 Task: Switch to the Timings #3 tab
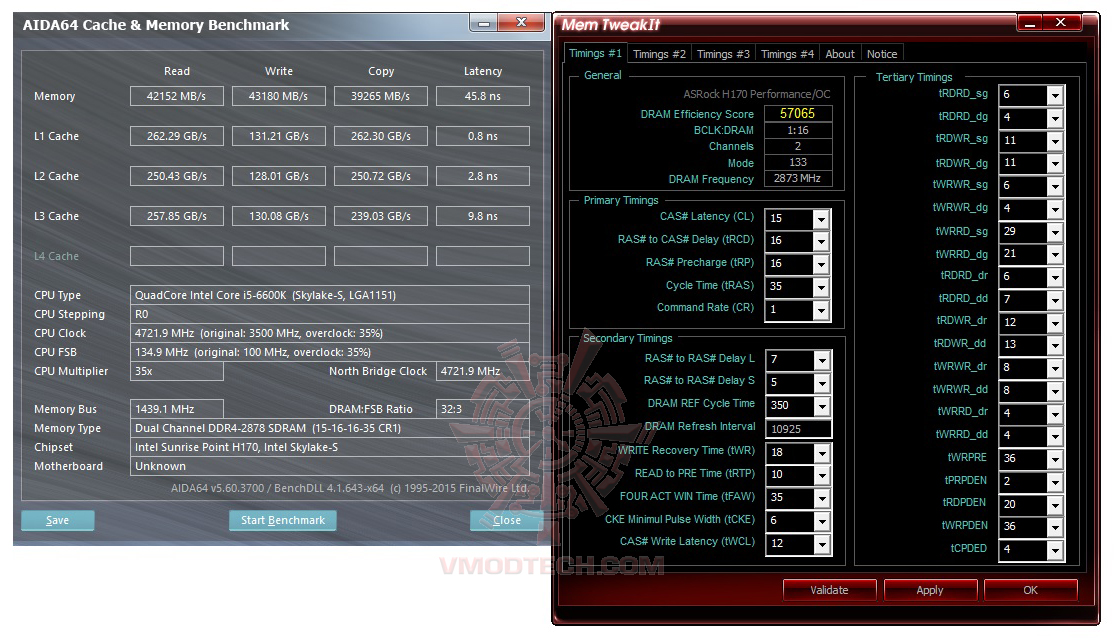click(x=723, y=54)
